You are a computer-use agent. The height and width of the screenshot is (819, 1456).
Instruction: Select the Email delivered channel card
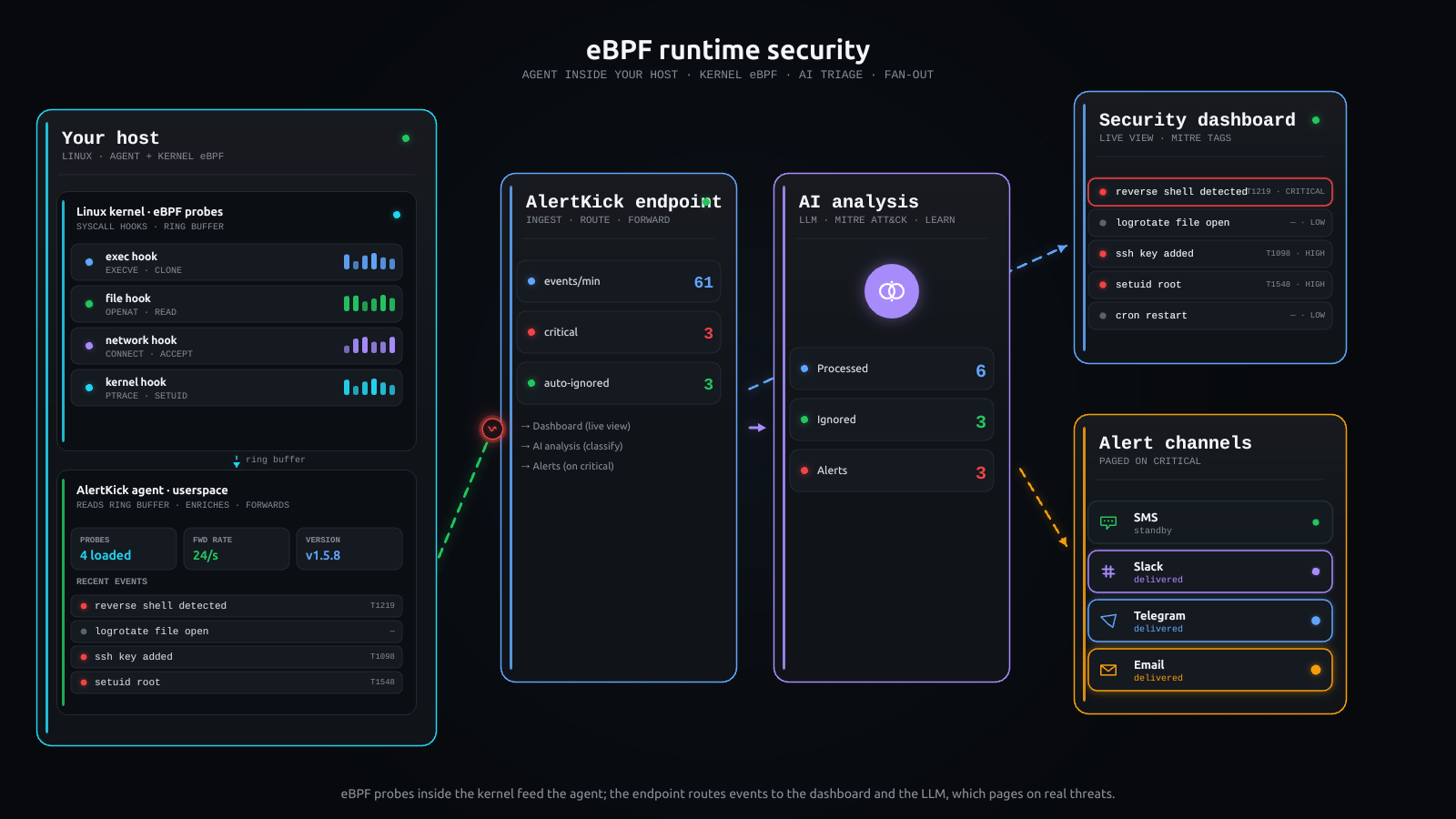click(1210, 670)
